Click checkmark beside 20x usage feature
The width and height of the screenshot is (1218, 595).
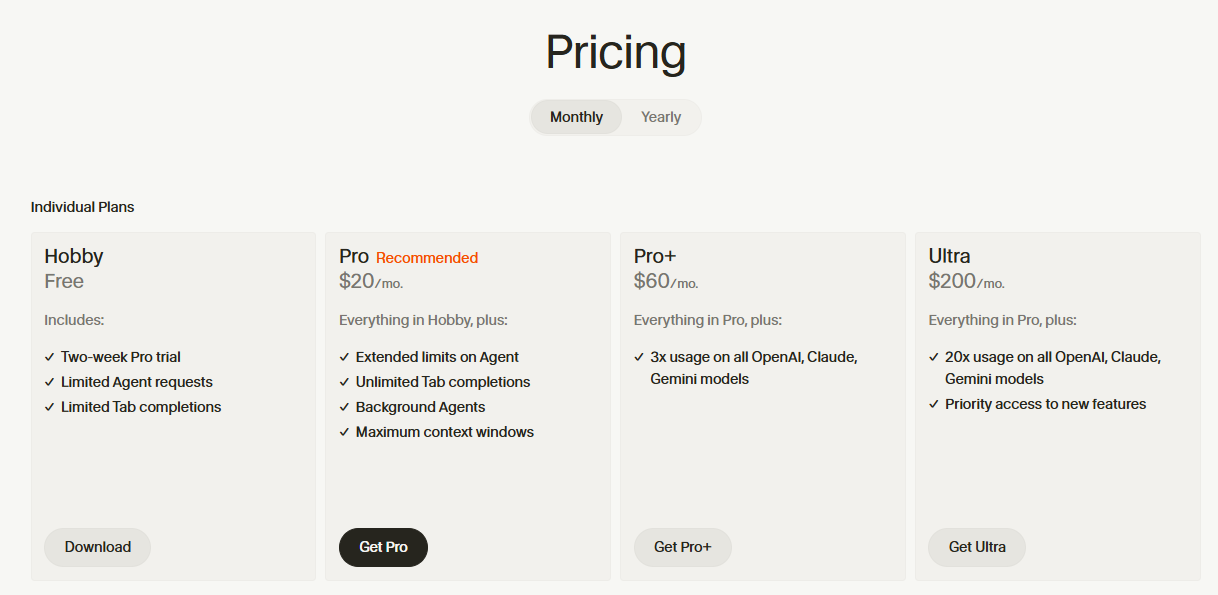click(x=934, y=357)
